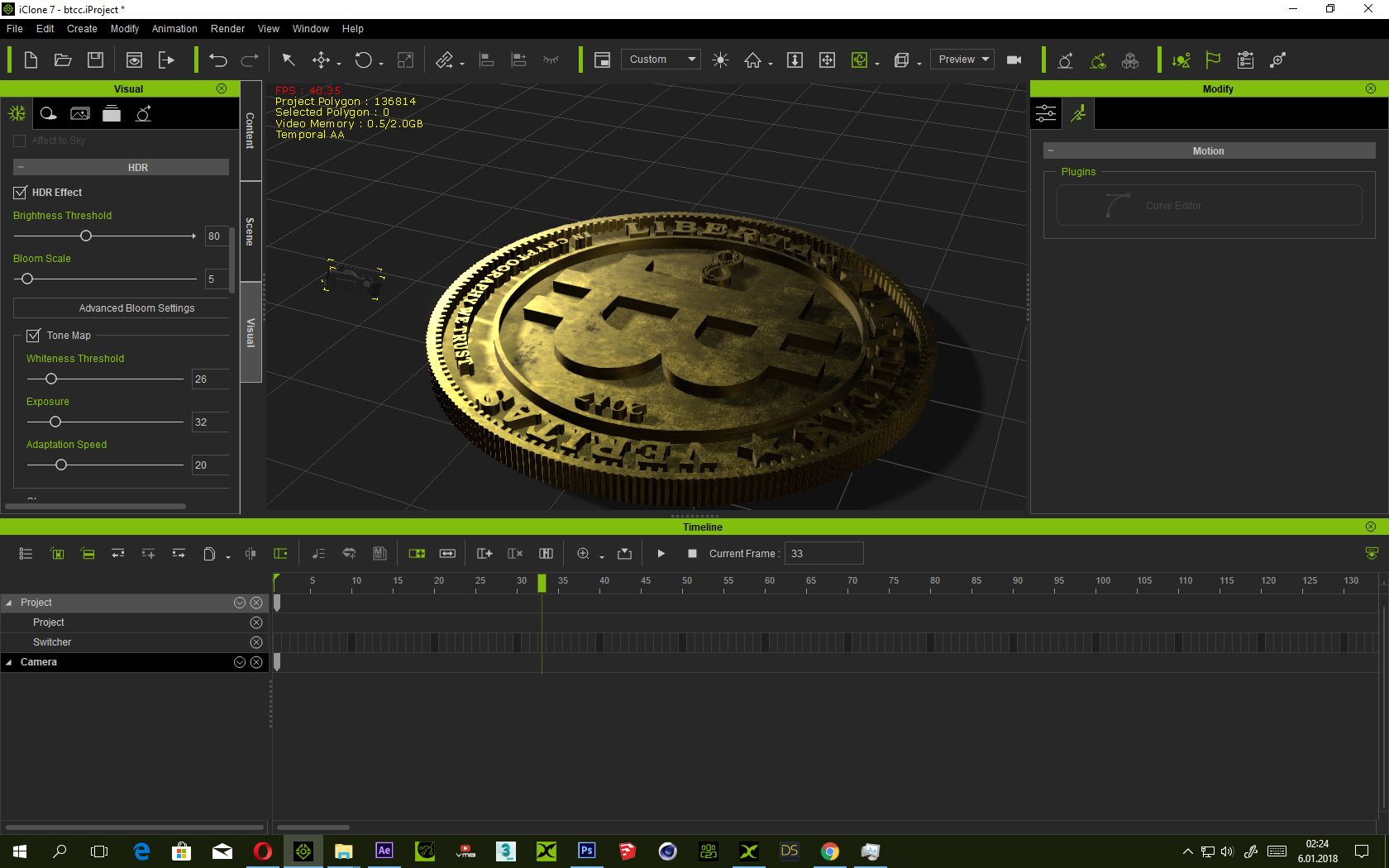Check the Affect to Sky checkbox
Screen dimensions: 1389x868
(20, 141)
